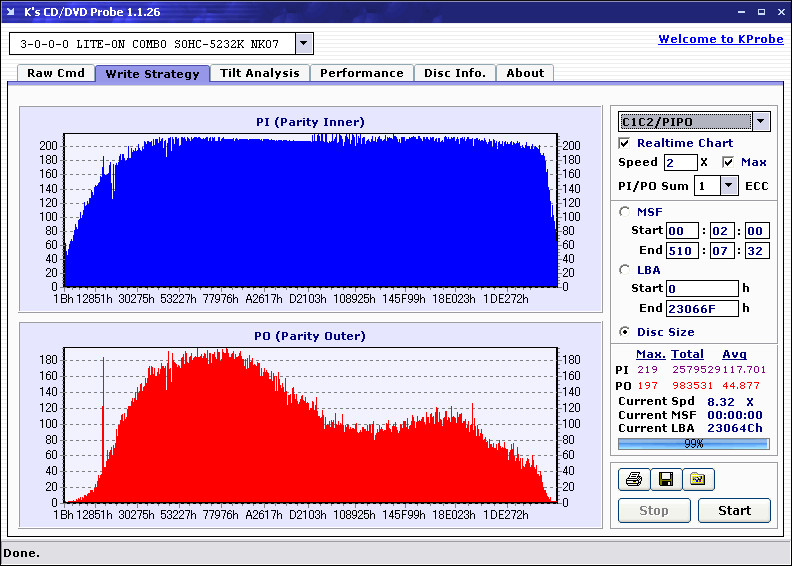Follow the Welcome to KProbe link
The height and width of the screenshot is (566, 792).
[x=720, y=39]
